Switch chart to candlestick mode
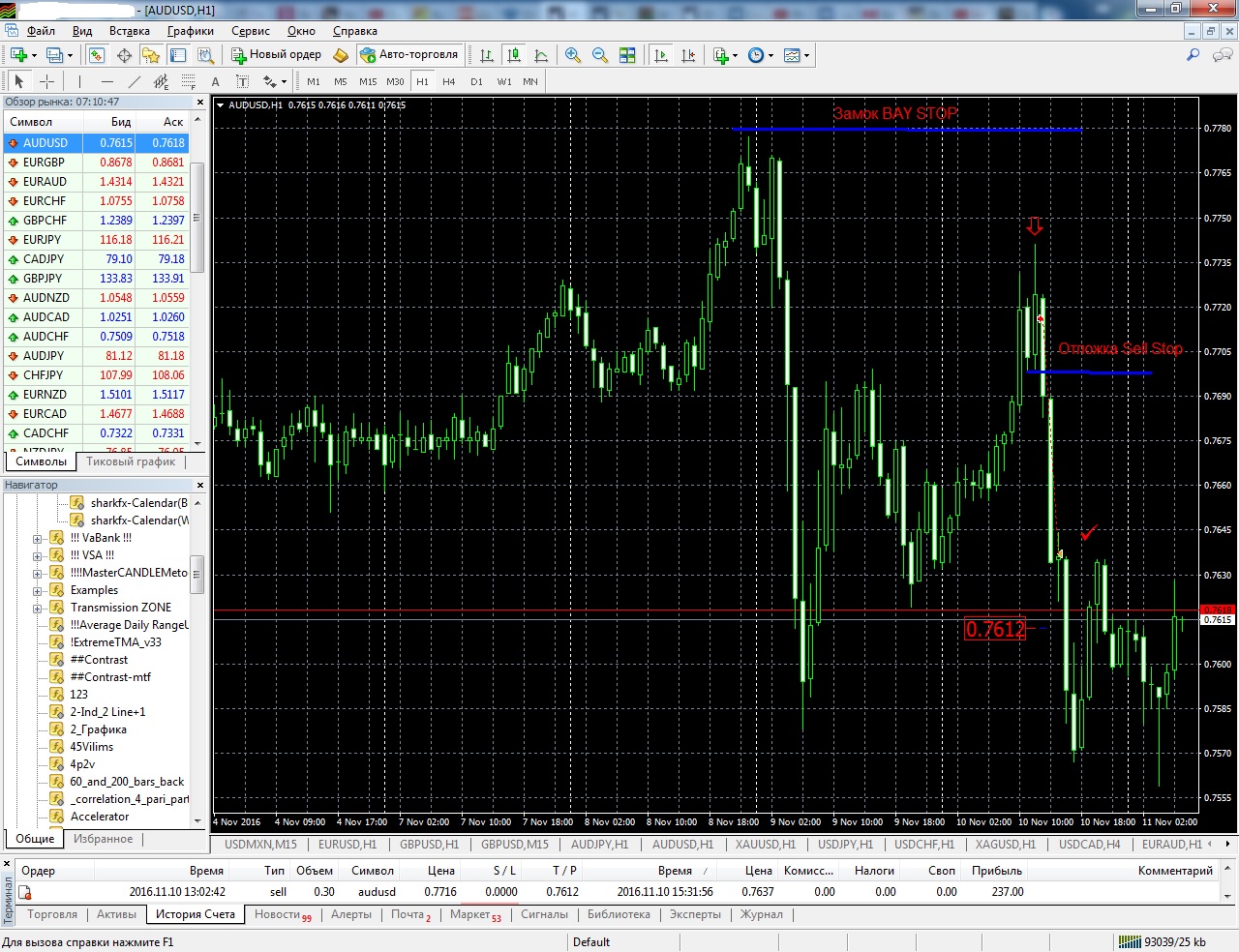Image resolution: width=1239 pixels, height=952 pixels. pos(514,55)
